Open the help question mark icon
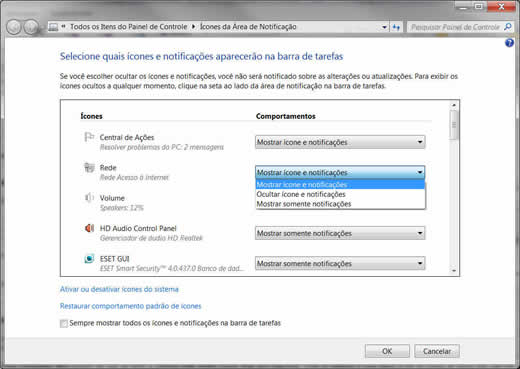The width and height of the screenshot is (520, 369). pyautogui.click(x=509, y=43)
